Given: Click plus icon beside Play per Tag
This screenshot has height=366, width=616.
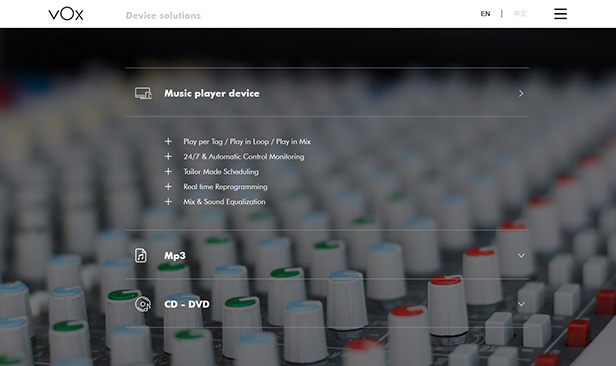Looking at the screenshot, I should [x=168, y=141].
